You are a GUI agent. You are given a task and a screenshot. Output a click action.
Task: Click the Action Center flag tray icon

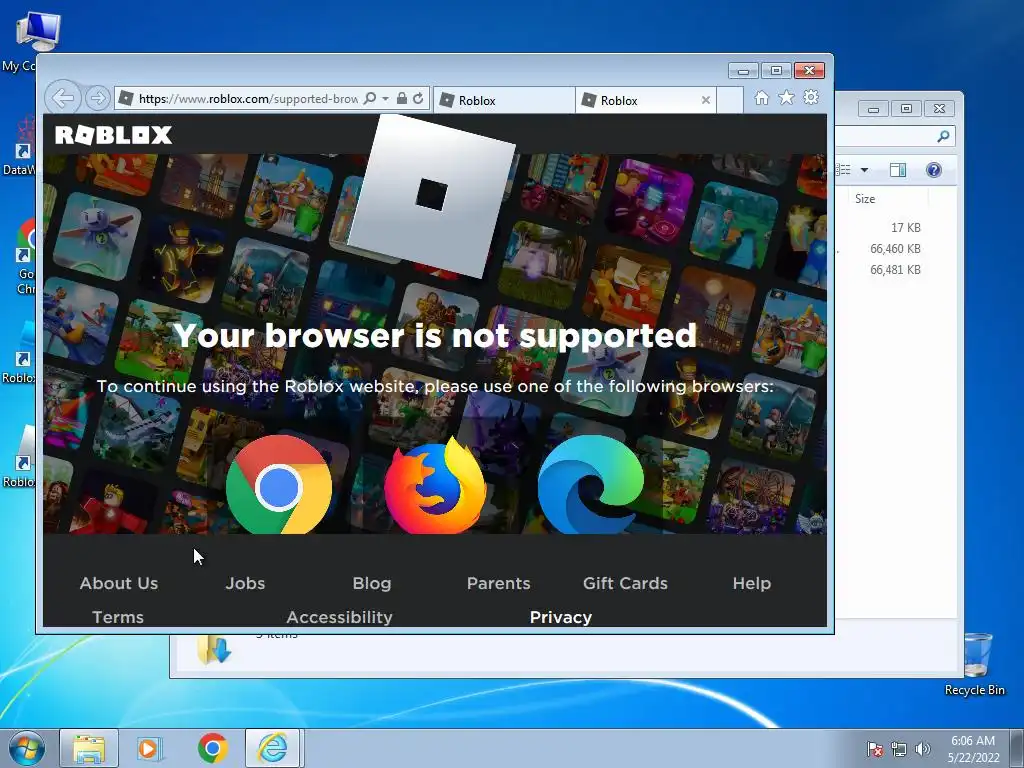pyautogui.click(x=874, y=749)
